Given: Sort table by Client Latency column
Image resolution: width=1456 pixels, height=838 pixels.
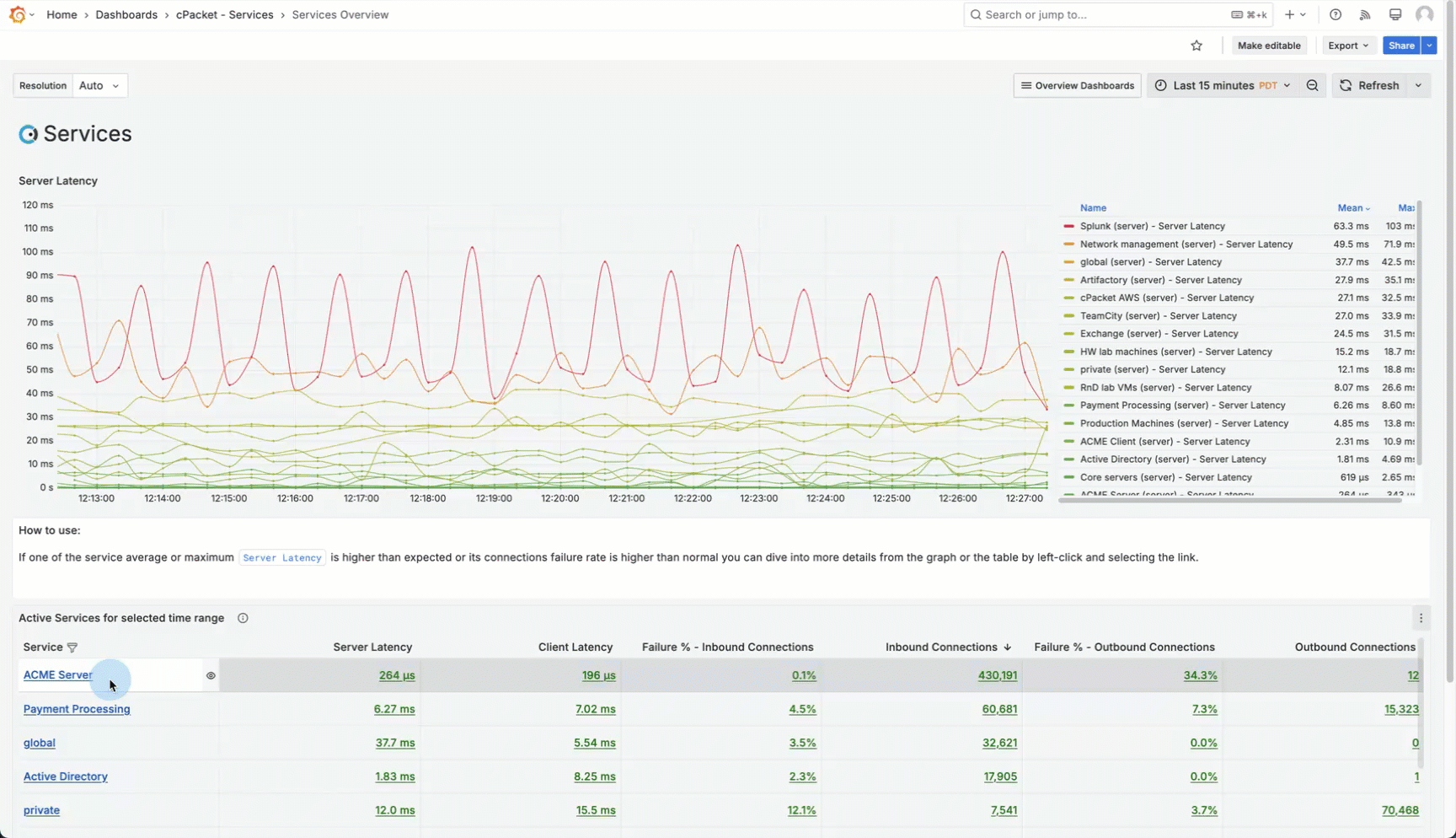Looking at the screenshot, I should pos(575,647).
